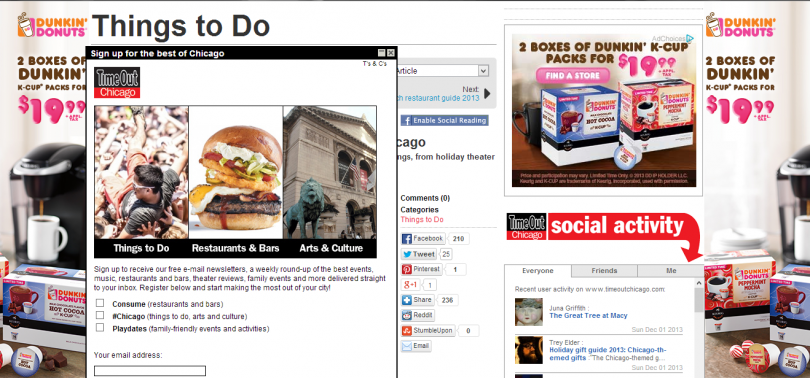The width and height of the screenshot is (810, 378).
Task: Open the Things to Do category link
Action: (x=422, y=219)
